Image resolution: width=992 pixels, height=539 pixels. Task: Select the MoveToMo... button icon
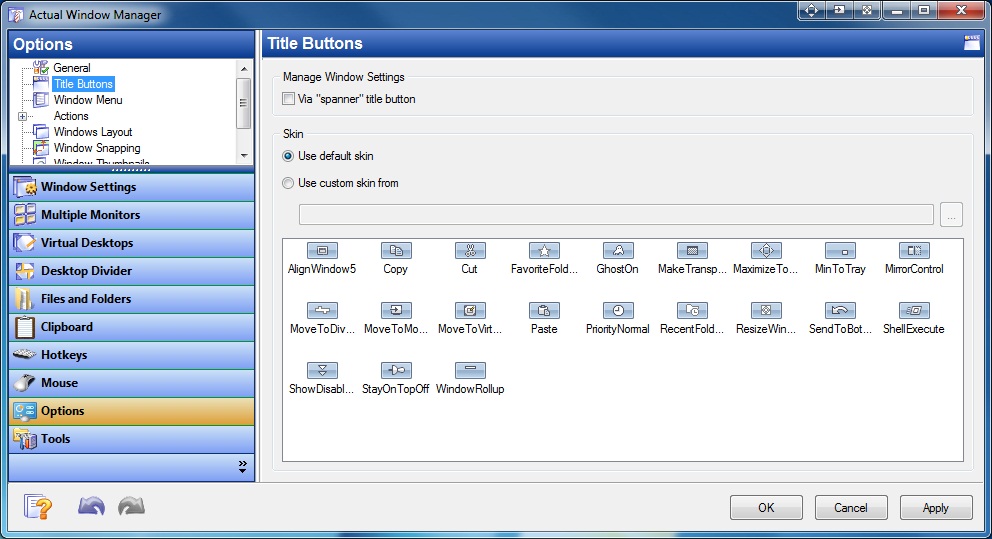tap(396, 311)
